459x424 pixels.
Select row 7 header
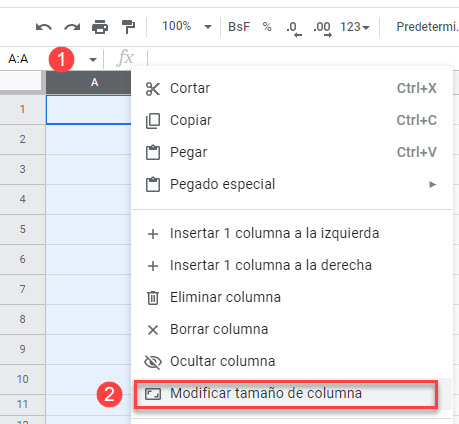click(x=22, y=289)
